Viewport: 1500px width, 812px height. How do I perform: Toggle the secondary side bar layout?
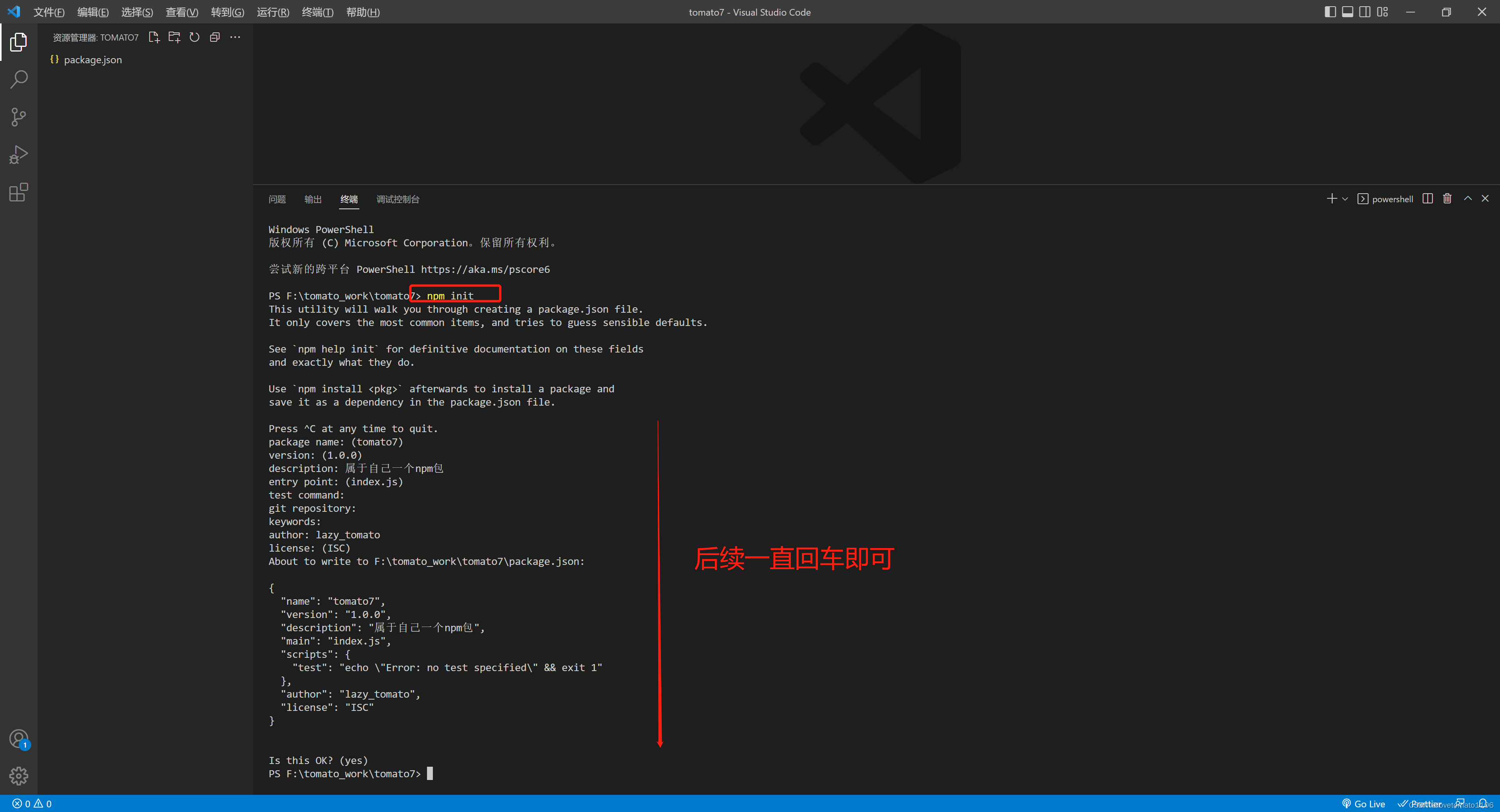click(1365, 12)
